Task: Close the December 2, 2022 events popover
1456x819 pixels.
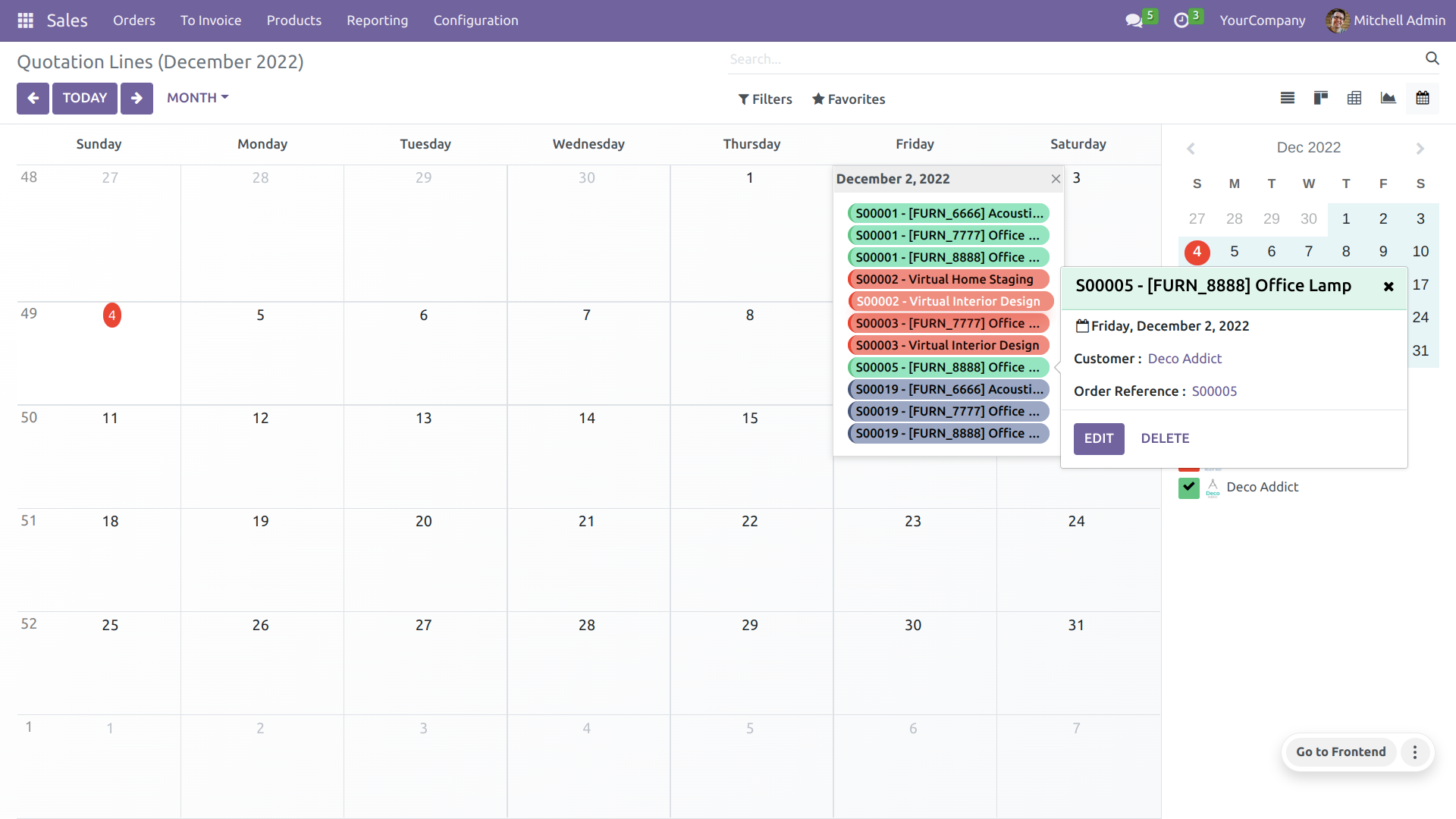Action: click(x=1055, y=179)
